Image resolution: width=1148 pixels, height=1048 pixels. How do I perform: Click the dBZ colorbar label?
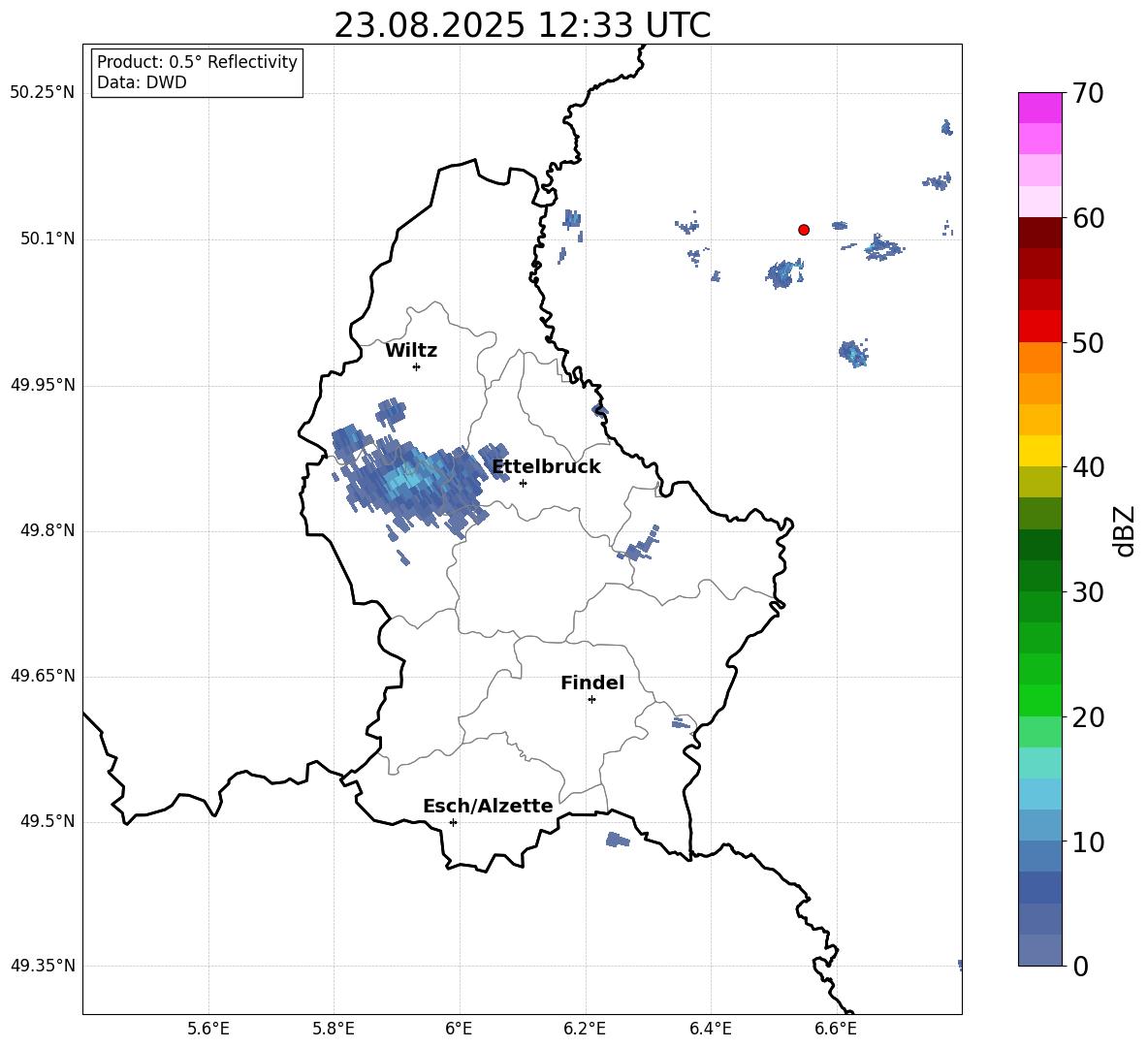1124,530
